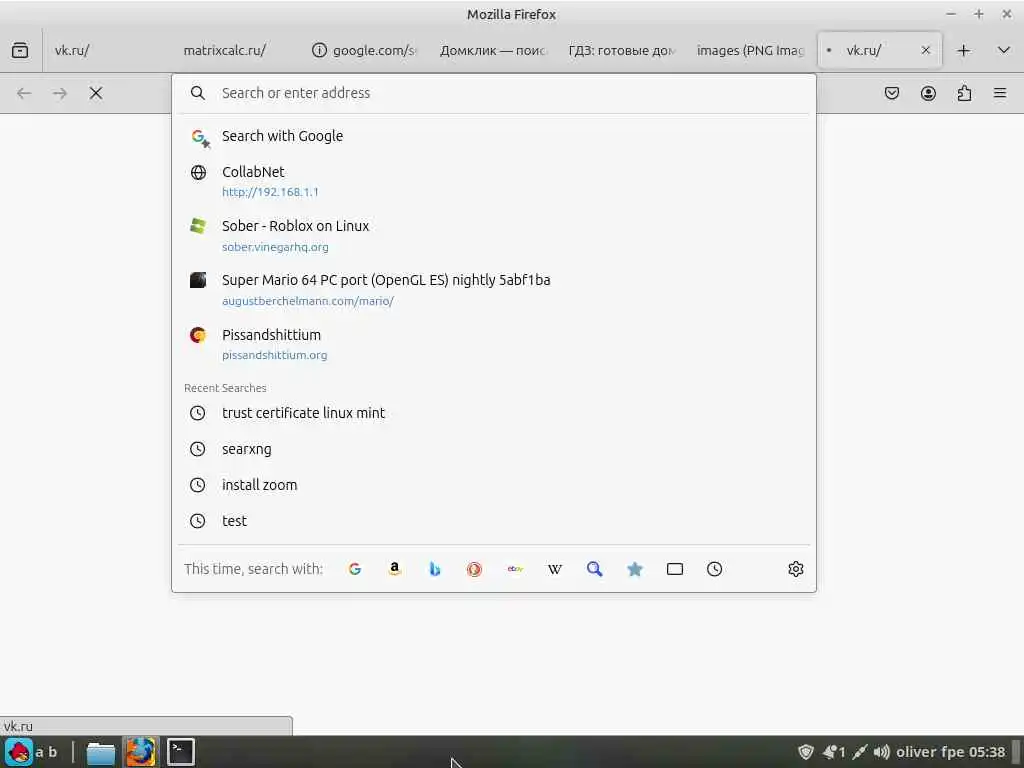Viewport: 1024px width, 768px height.
Task: Switch to the google.com tab
Action: 364,50
